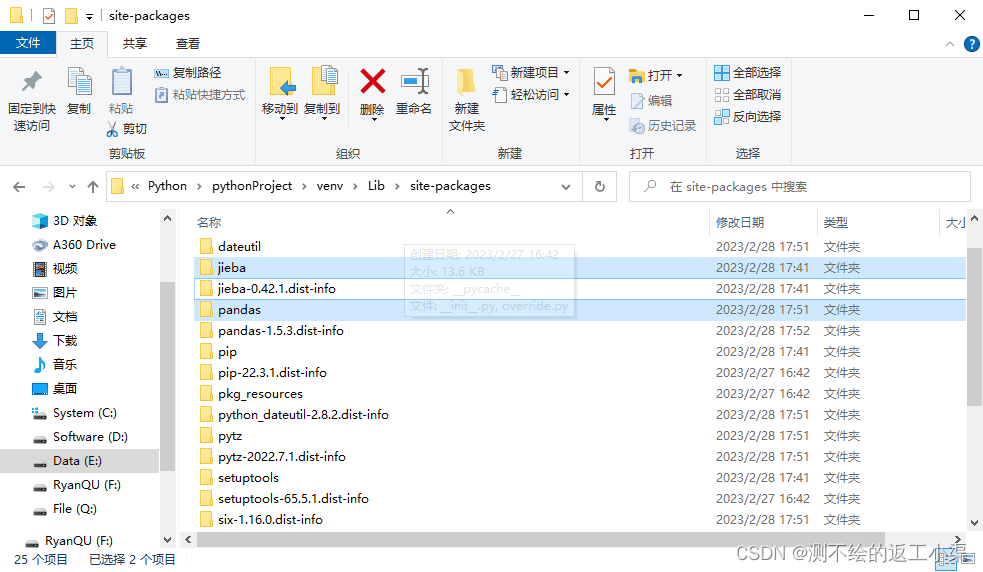Click the Back navigation arrow

tap(19, 186)
